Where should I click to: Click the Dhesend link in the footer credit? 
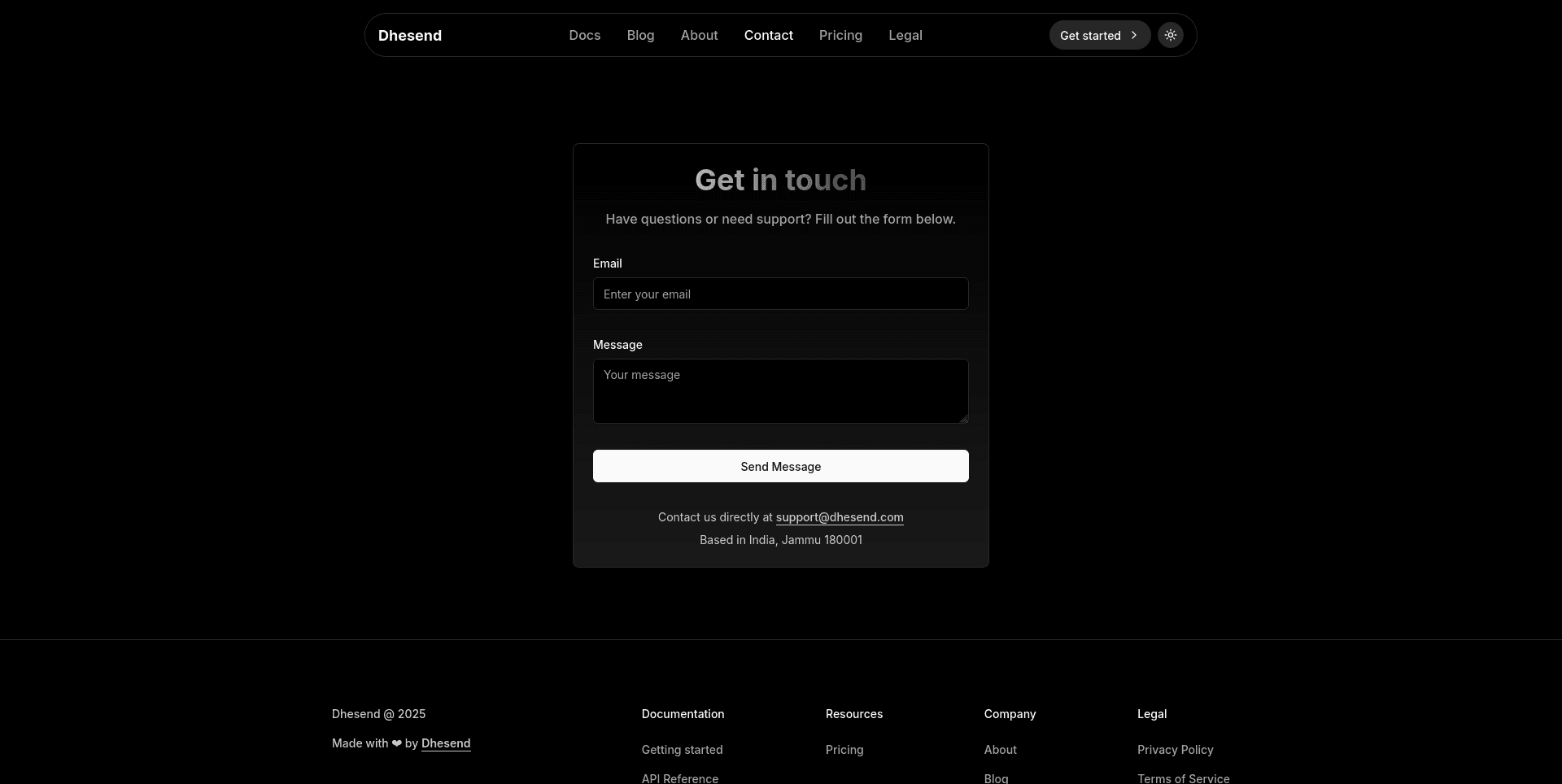tap(446, 743)
